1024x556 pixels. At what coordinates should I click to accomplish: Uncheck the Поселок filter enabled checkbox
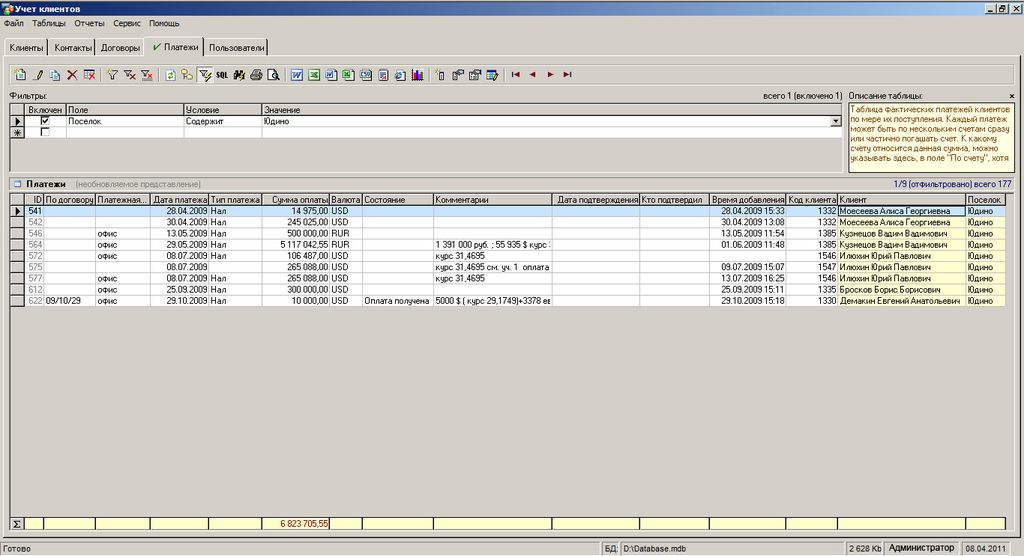point(45,121)
